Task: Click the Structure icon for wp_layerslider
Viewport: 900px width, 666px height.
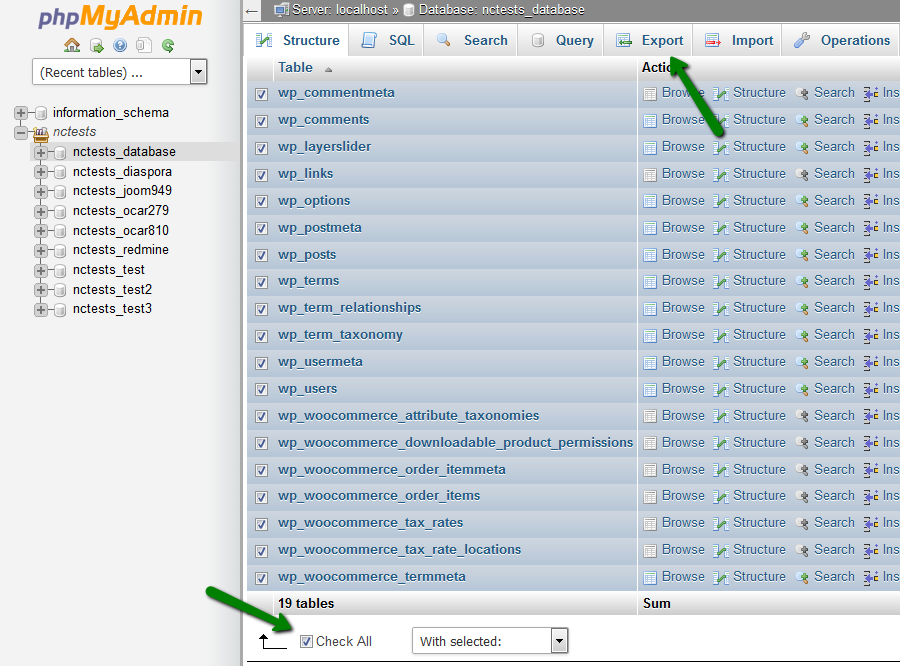Action: tap(721, 148)
